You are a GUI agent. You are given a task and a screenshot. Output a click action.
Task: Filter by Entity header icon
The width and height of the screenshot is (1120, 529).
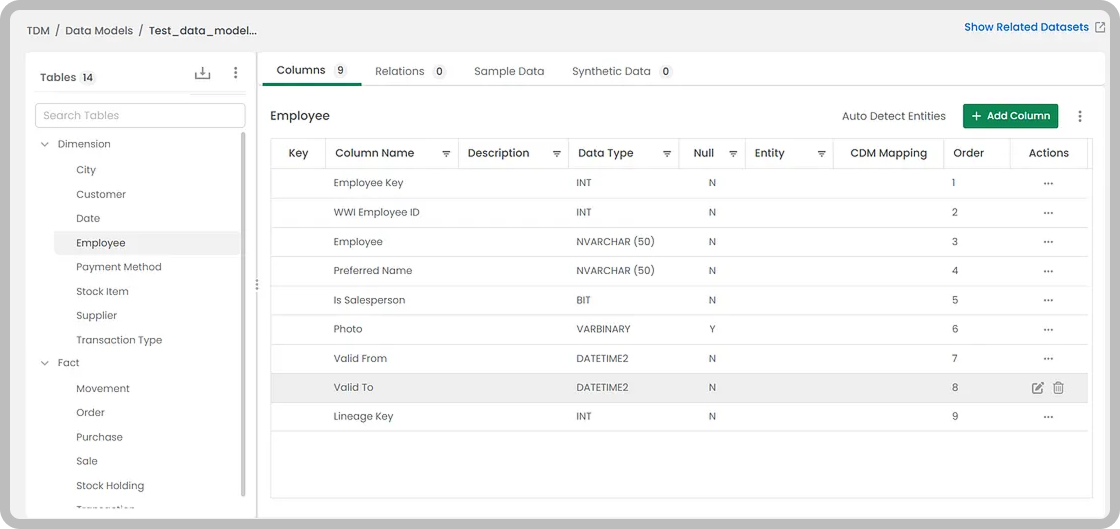point(821,153)
